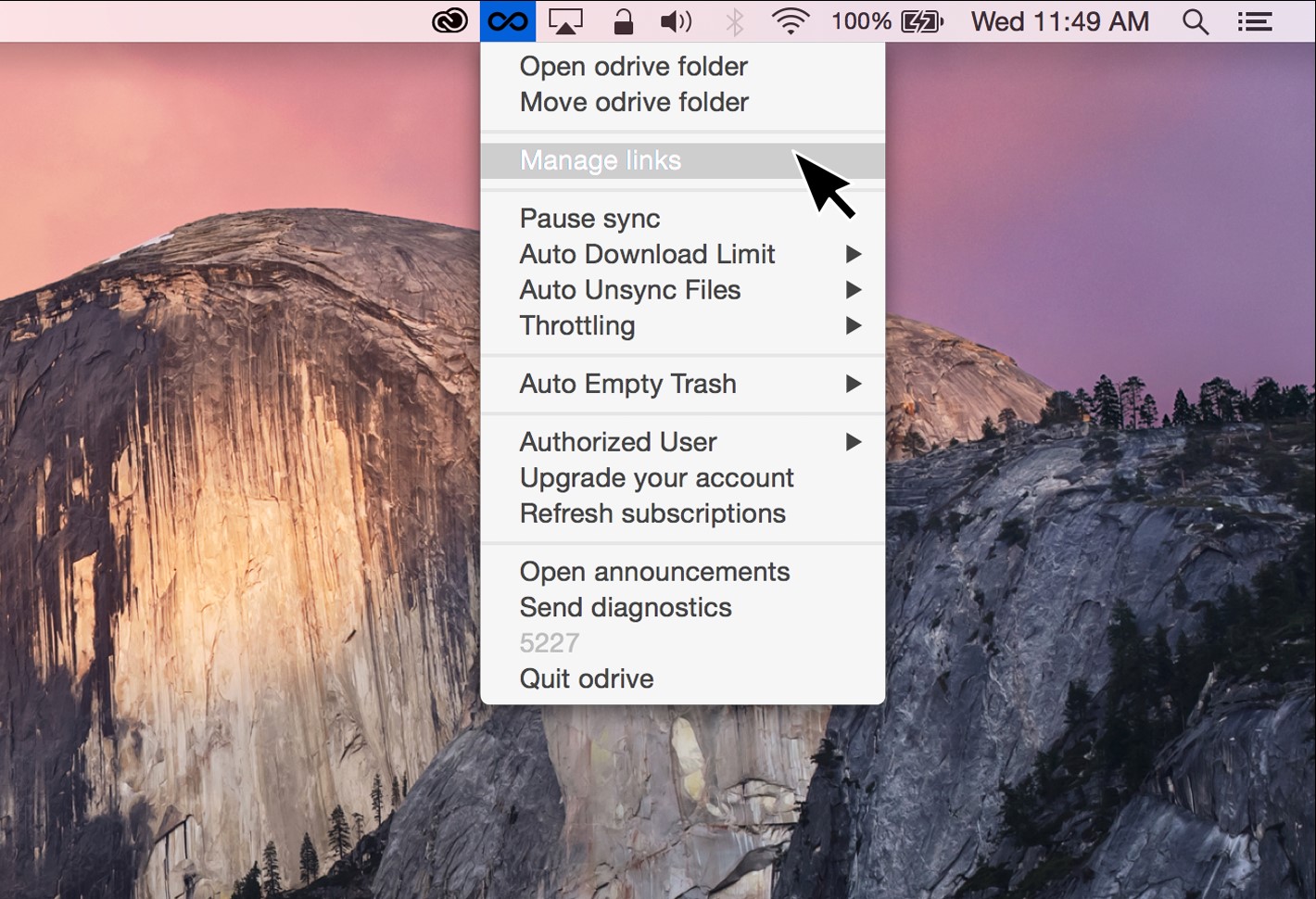Screen dimensions: 1316x899
Task: Click Upgrade your account
Action: pyautogui.click(x=656, y=478)
